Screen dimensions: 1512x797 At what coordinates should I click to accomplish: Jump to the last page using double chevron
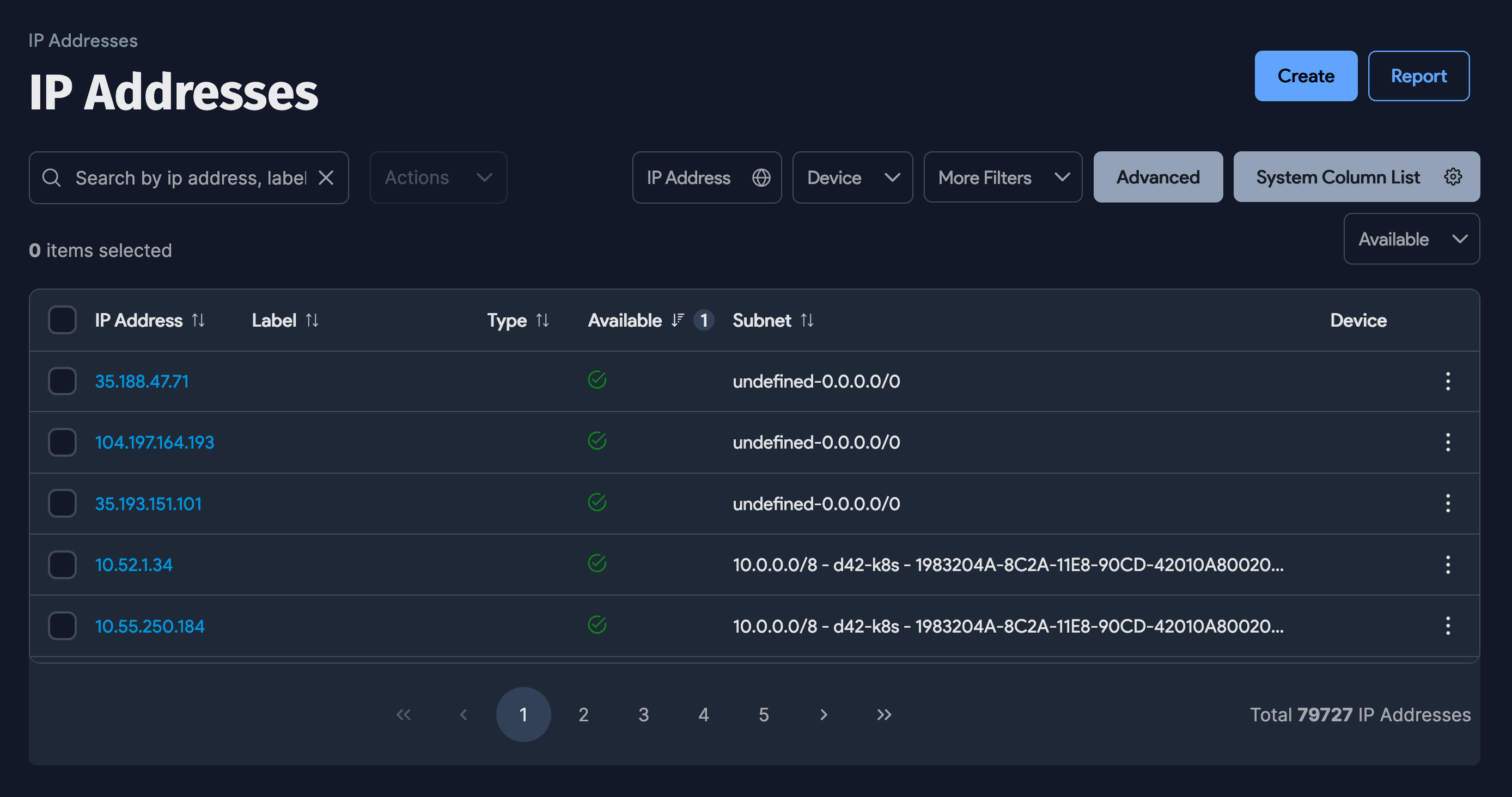(883, 714)
